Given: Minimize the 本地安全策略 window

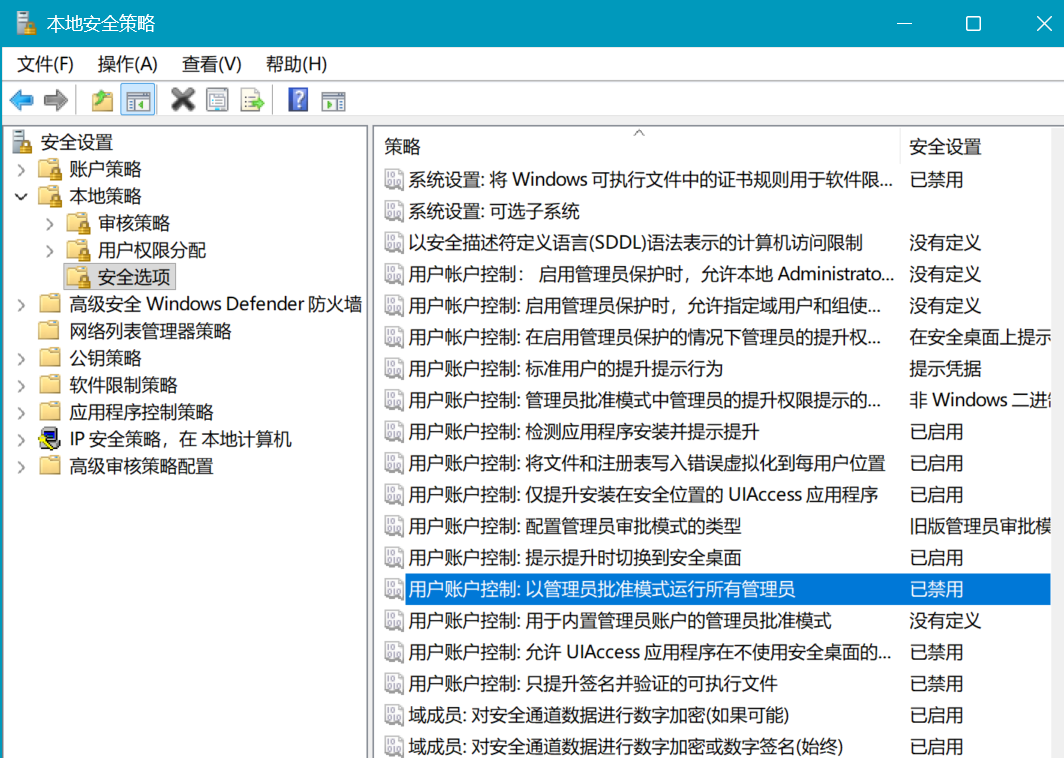Looking at the screenshot, I should pyautogui.click(x=904, y=23).
